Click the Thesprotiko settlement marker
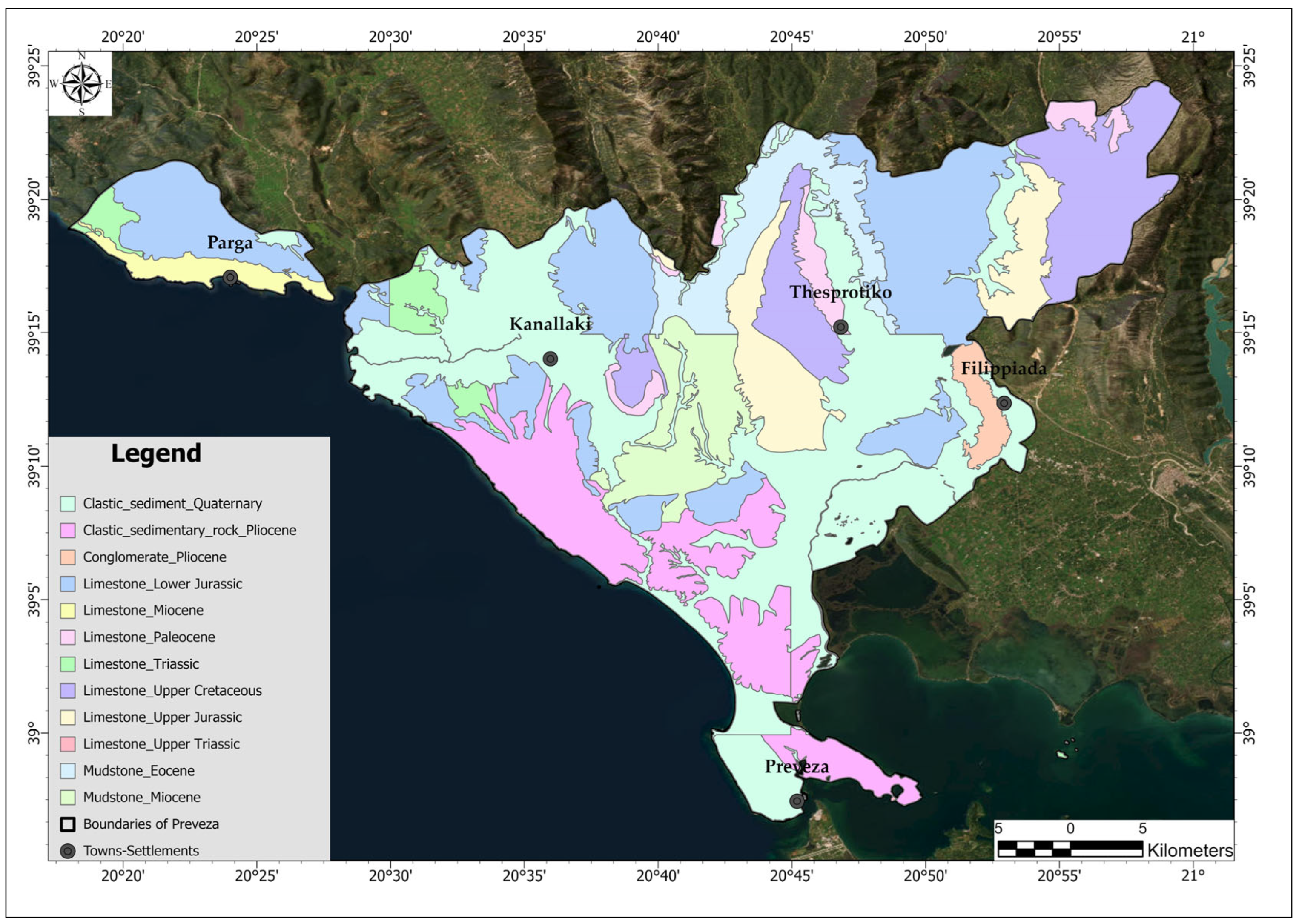 [841, 327]
